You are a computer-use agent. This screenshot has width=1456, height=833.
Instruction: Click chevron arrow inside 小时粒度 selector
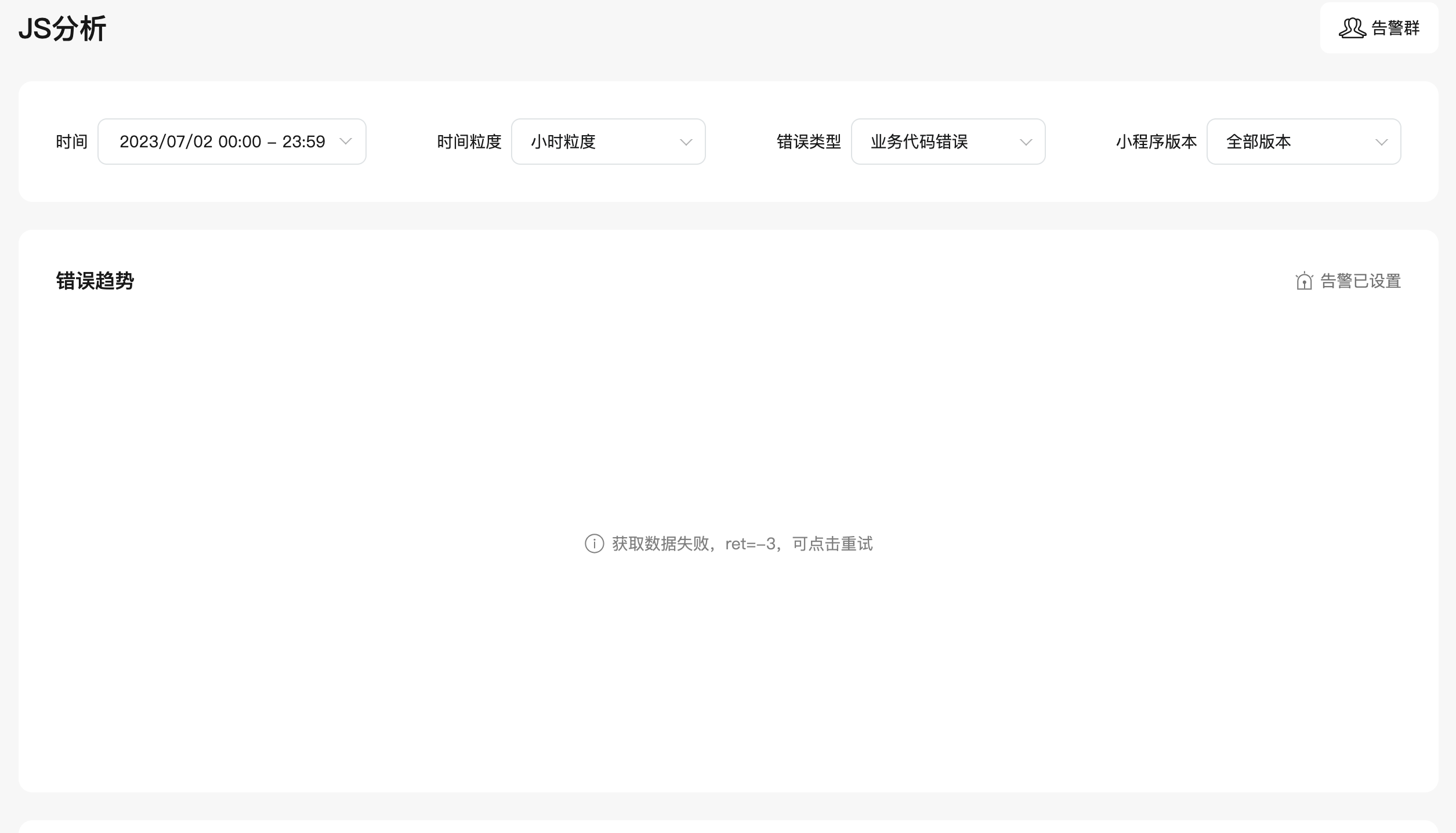point(686,142)
